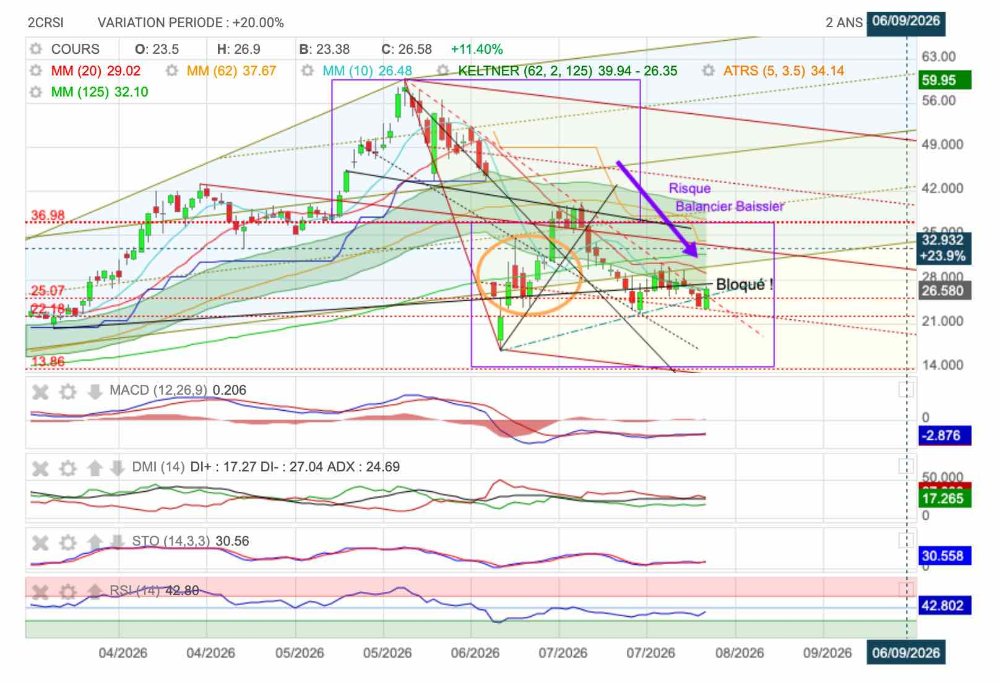
Task: Toggle the square box in STO panel
Action: (906, 541)
